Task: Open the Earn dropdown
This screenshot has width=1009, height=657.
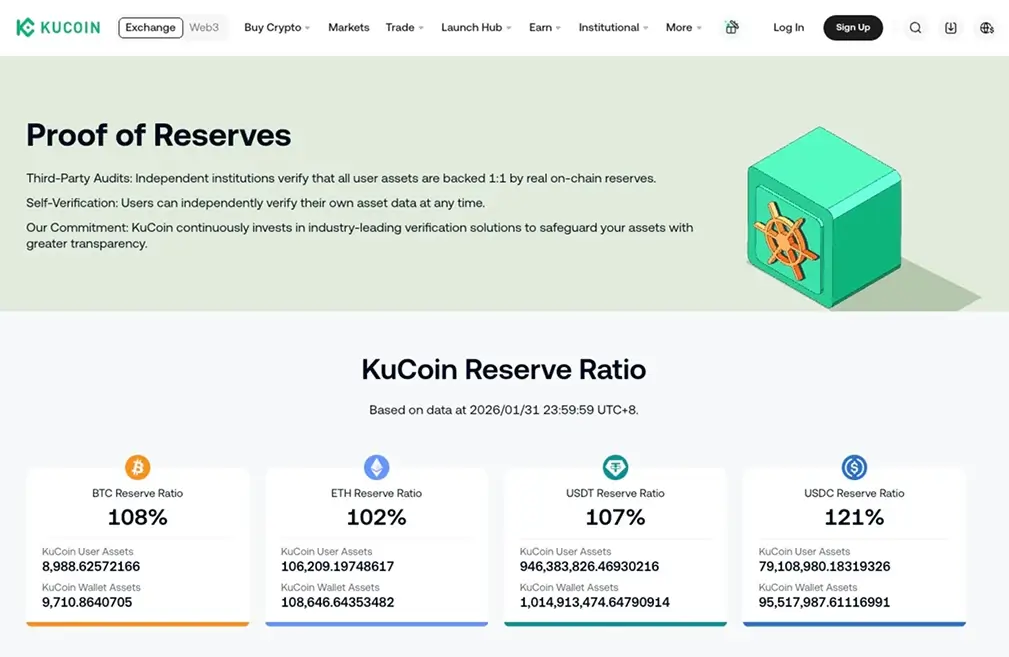Action: click(543, 27)
